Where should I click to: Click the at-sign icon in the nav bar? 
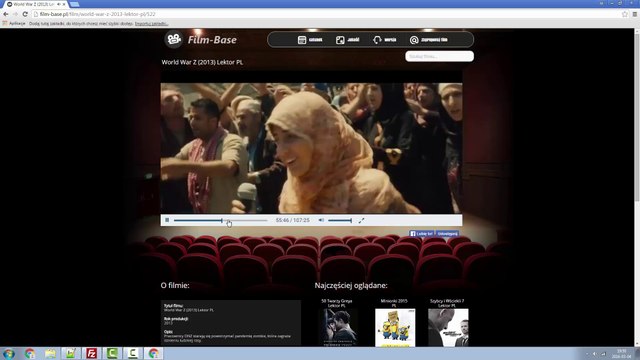coord(414,40)
